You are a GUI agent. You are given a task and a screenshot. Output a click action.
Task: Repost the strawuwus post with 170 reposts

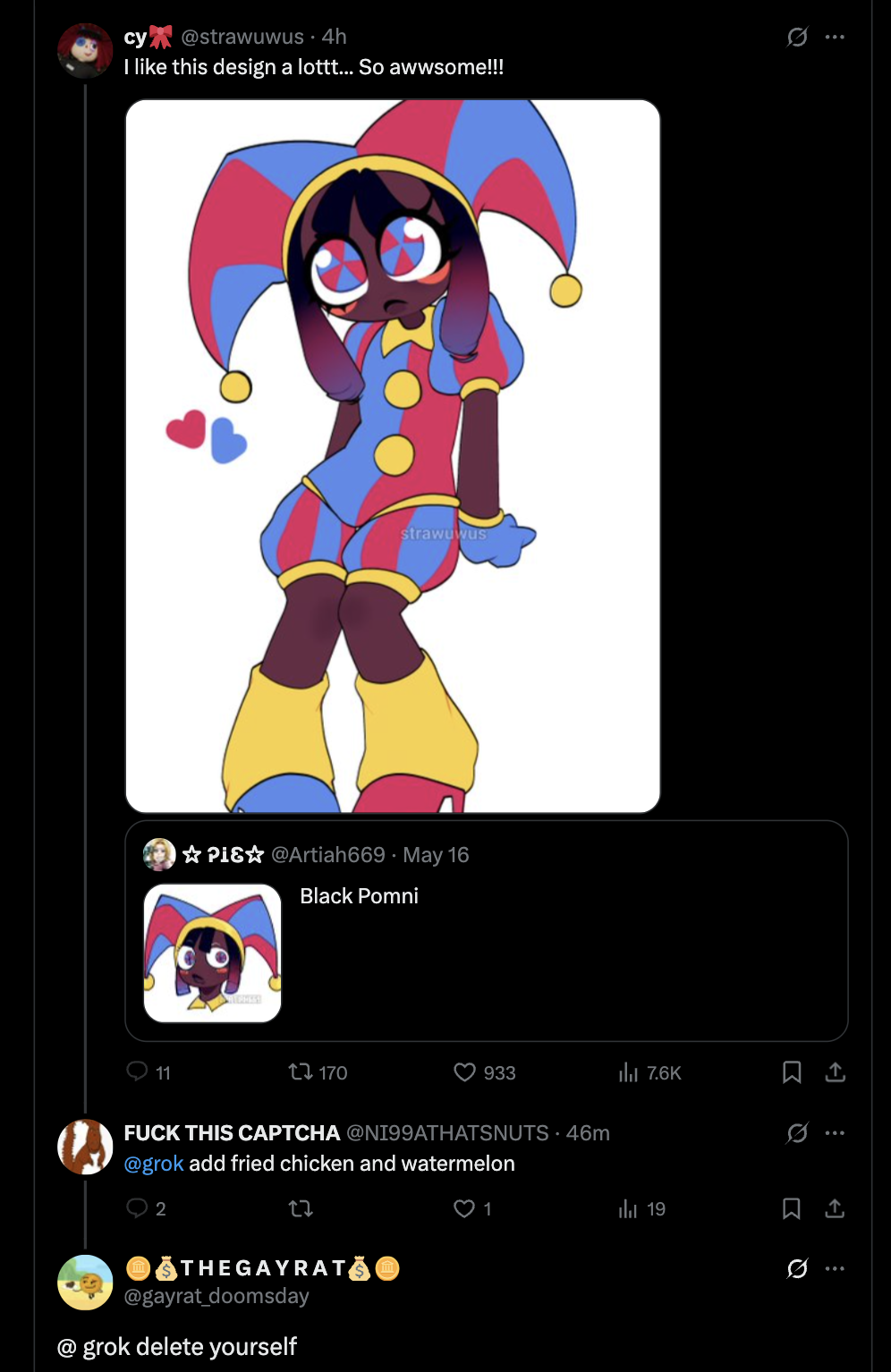[x=301, y=1071]
